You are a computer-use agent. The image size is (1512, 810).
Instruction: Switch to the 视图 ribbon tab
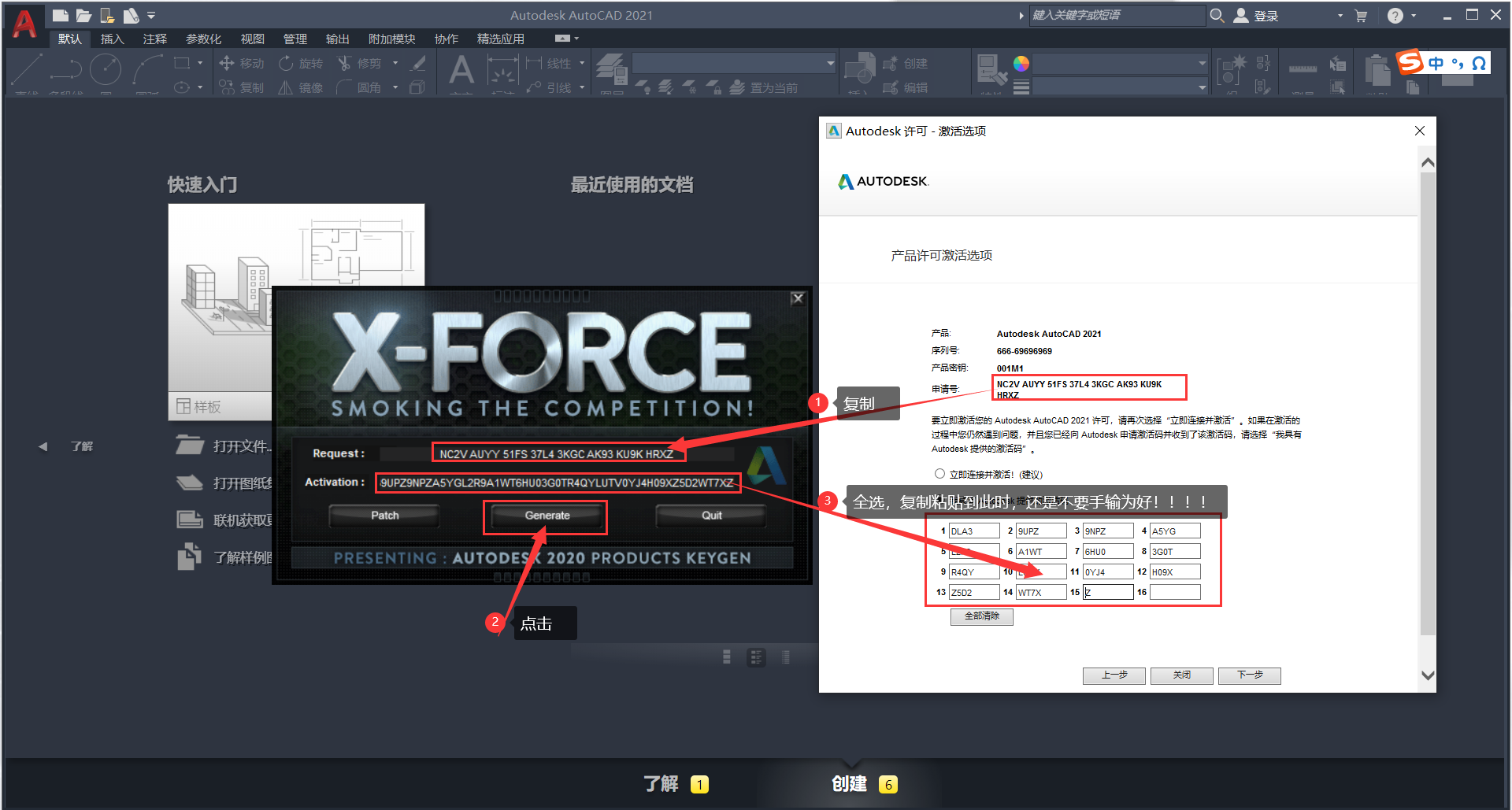pyautogui.click(x=252, y=39)
